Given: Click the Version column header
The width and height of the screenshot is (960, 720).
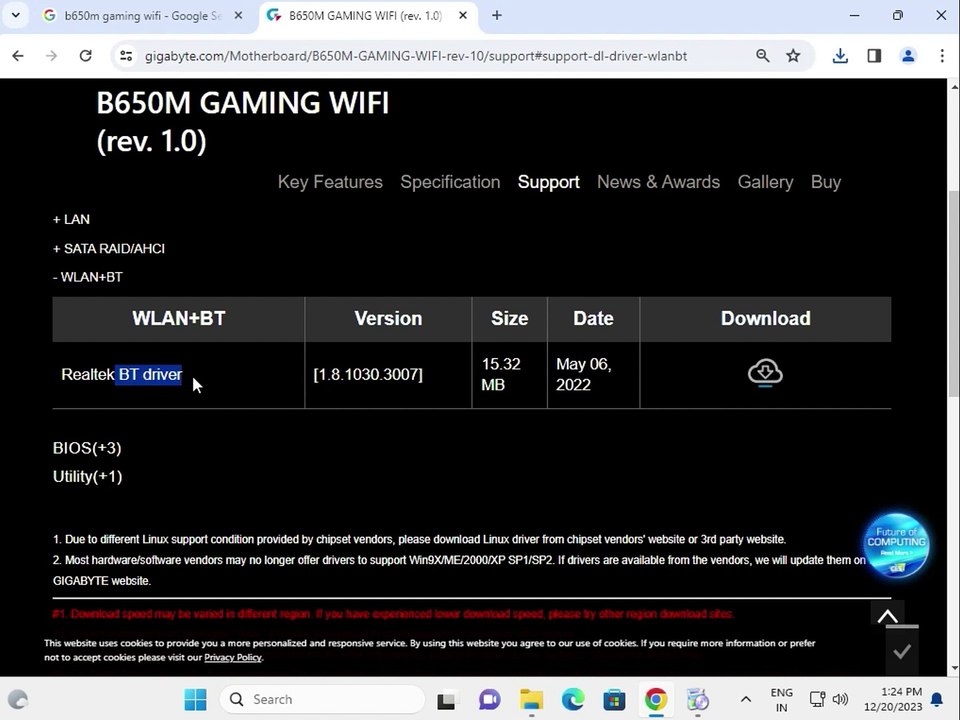Looking at the screenshot, I should (x=388, y=318).
